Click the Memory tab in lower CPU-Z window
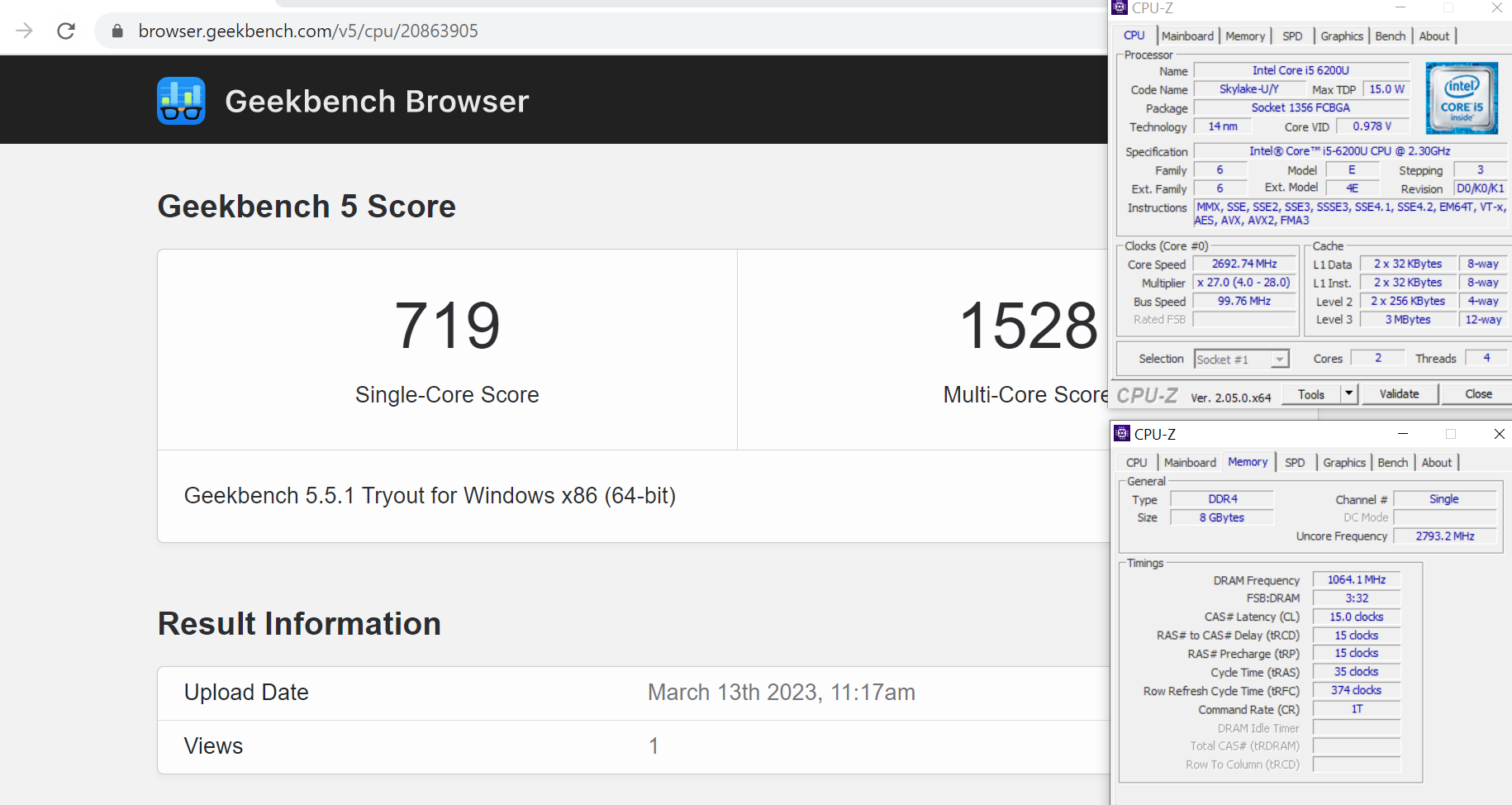Viewport: 1512px width, 805px height. point(1248,462)
